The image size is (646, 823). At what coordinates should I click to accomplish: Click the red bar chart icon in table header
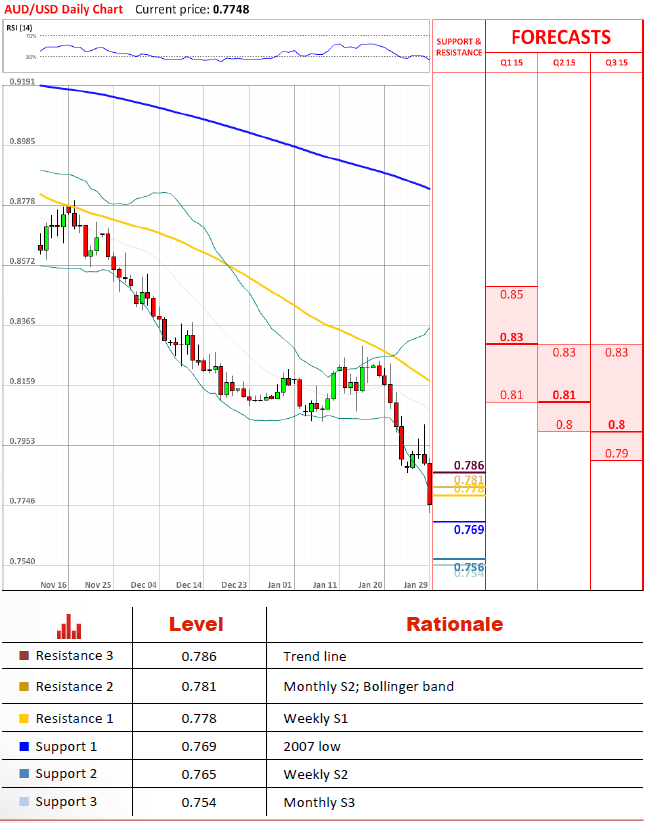(69, 626)
